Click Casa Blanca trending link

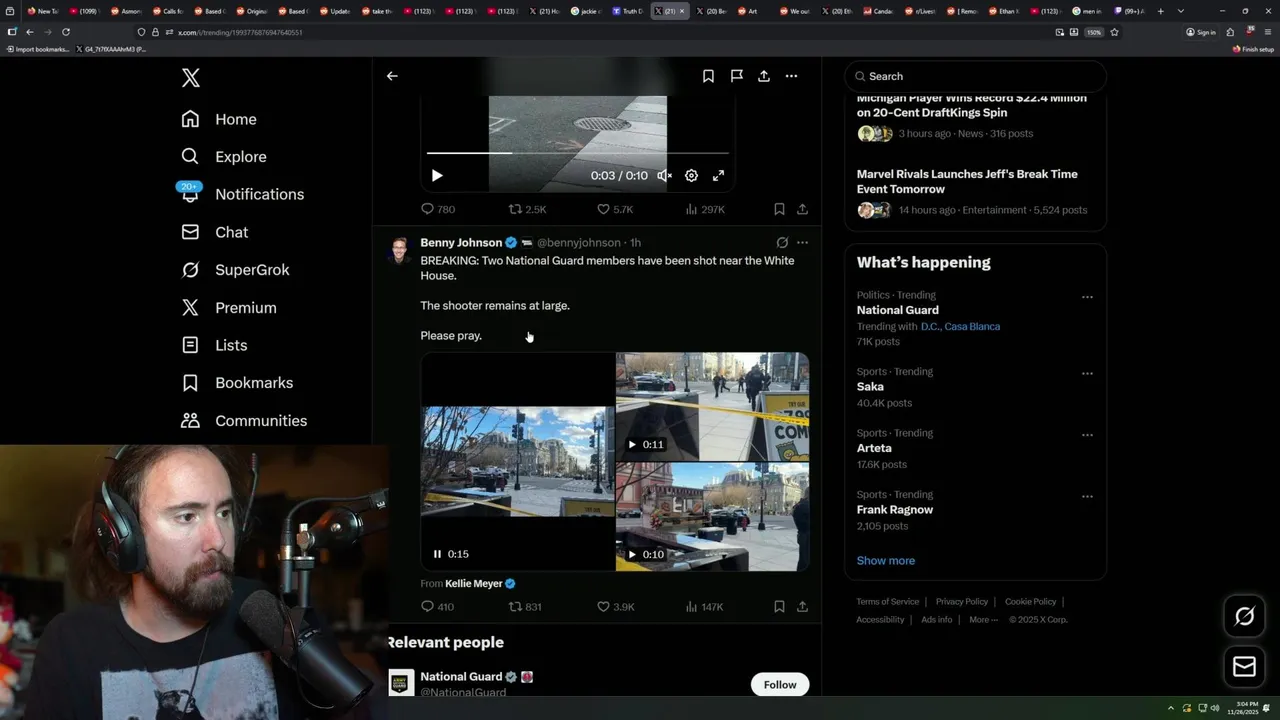[973, 326]
